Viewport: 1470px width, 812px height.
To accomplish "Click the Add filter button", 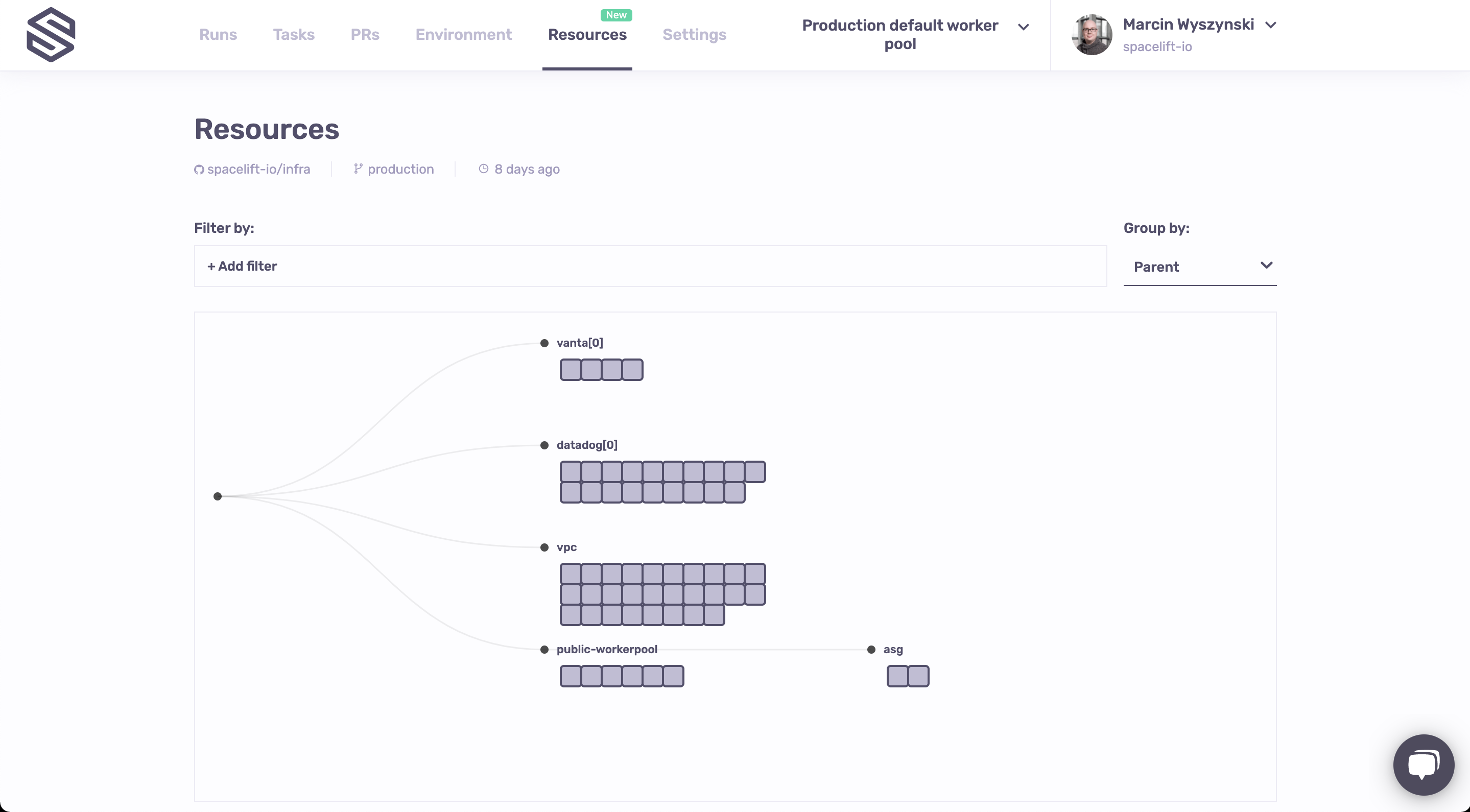I will point(242,267).
